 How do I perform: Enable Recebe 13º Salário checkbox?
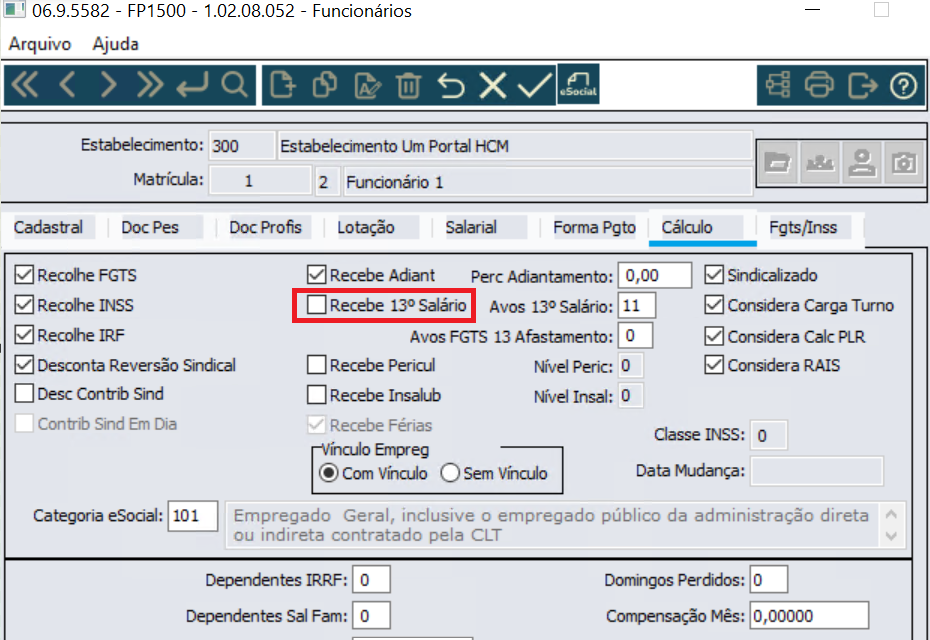(317, 305)
